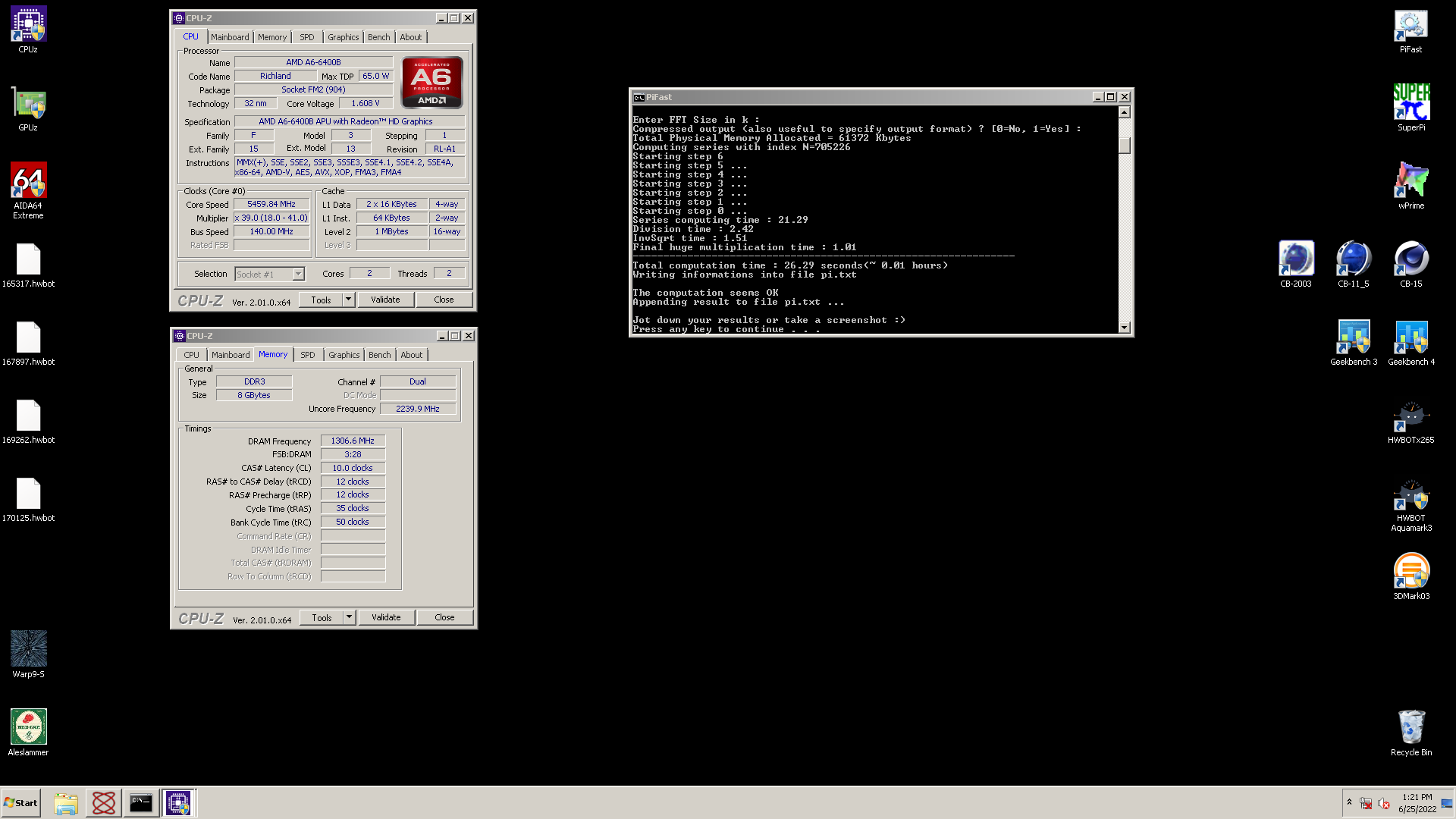Open Tools dropdown arrow in bottom CPU-Z
This screenshot has height=819, width=1456.
coord(349,617)
